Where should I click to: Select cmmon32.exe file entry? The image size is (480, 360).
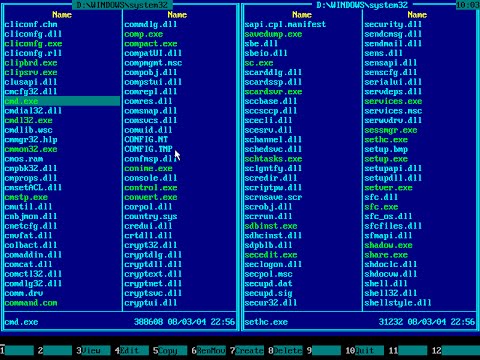pos(31,149)
